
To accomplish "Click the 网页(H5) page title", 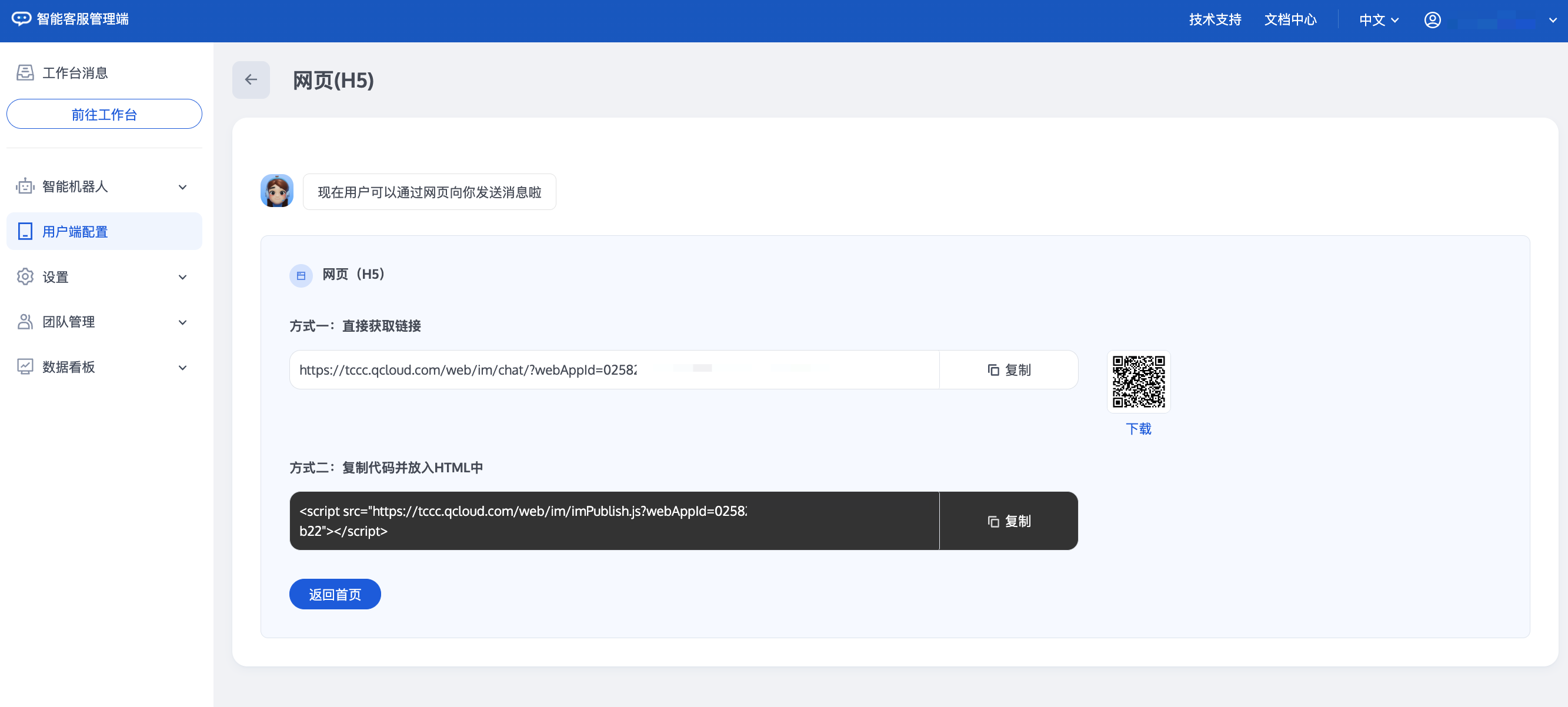I will 333,81.
